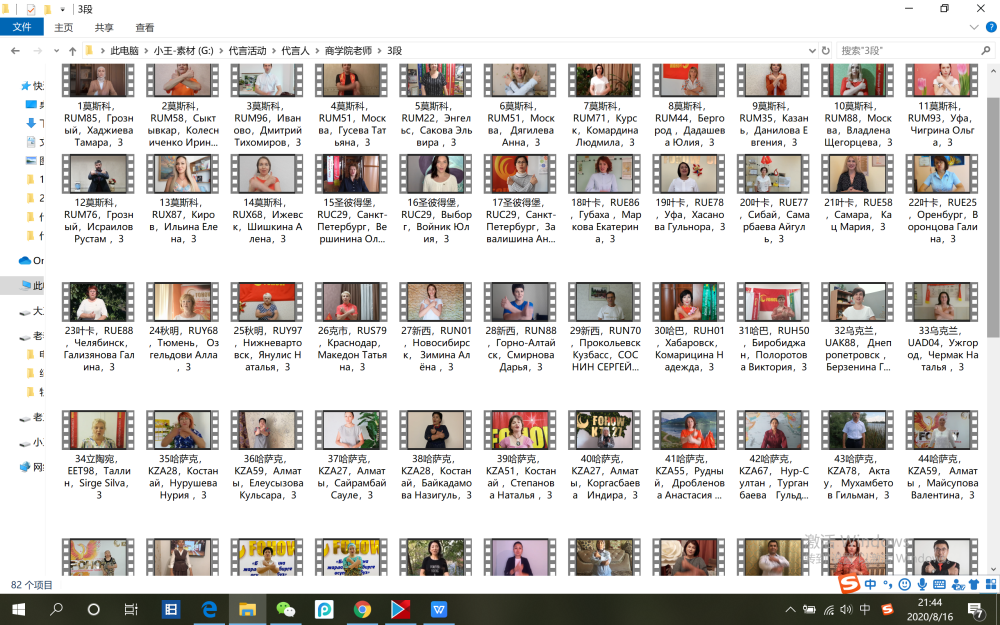Click 此电脑 in the address breadcrumb
The width and height of the screenshot is (1000, 625).
pyautogui.click(x=124, y=50)
